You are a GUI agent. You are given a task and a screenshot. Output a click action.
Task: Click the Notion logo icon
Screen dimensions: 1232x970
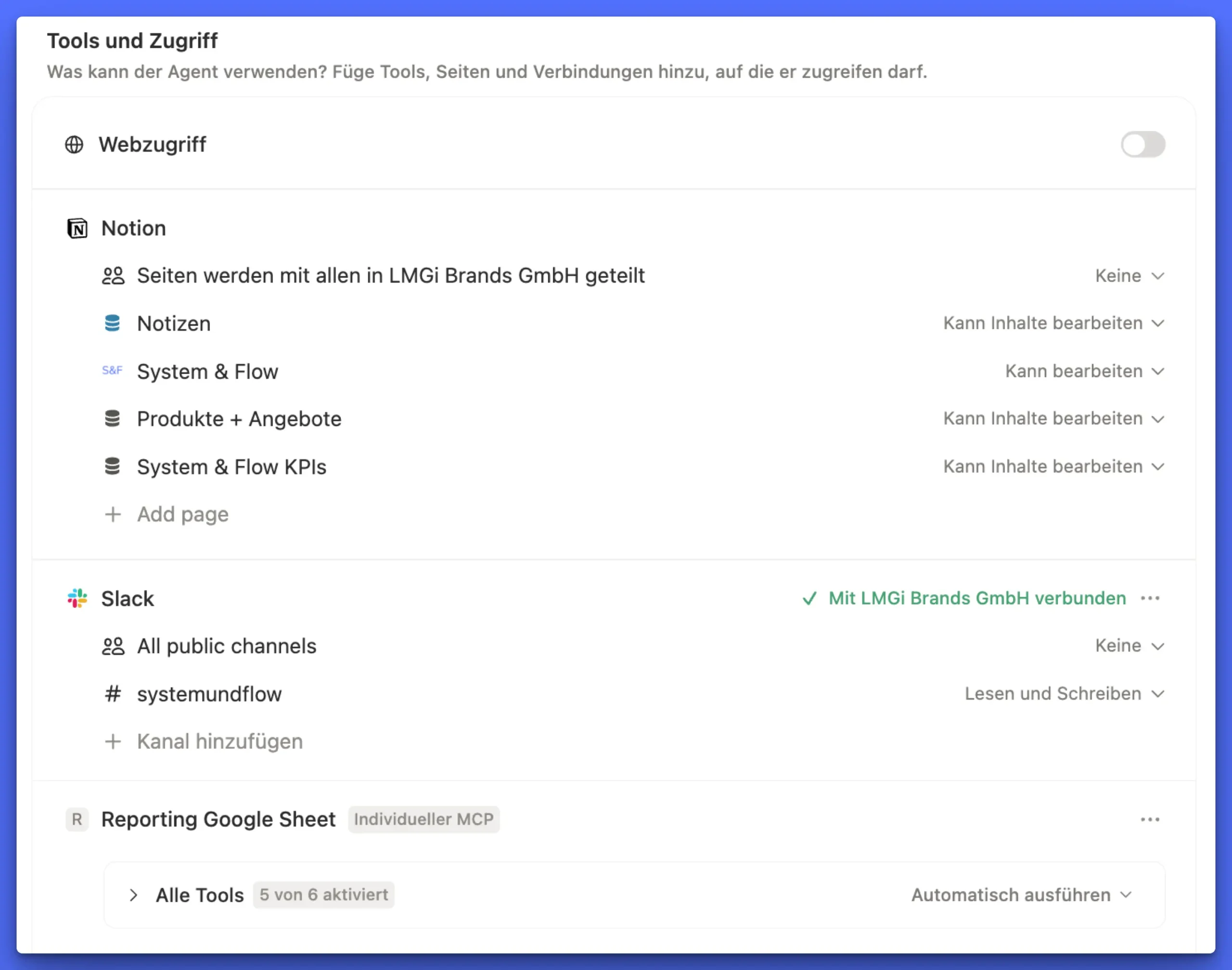(x=77, y=228)
